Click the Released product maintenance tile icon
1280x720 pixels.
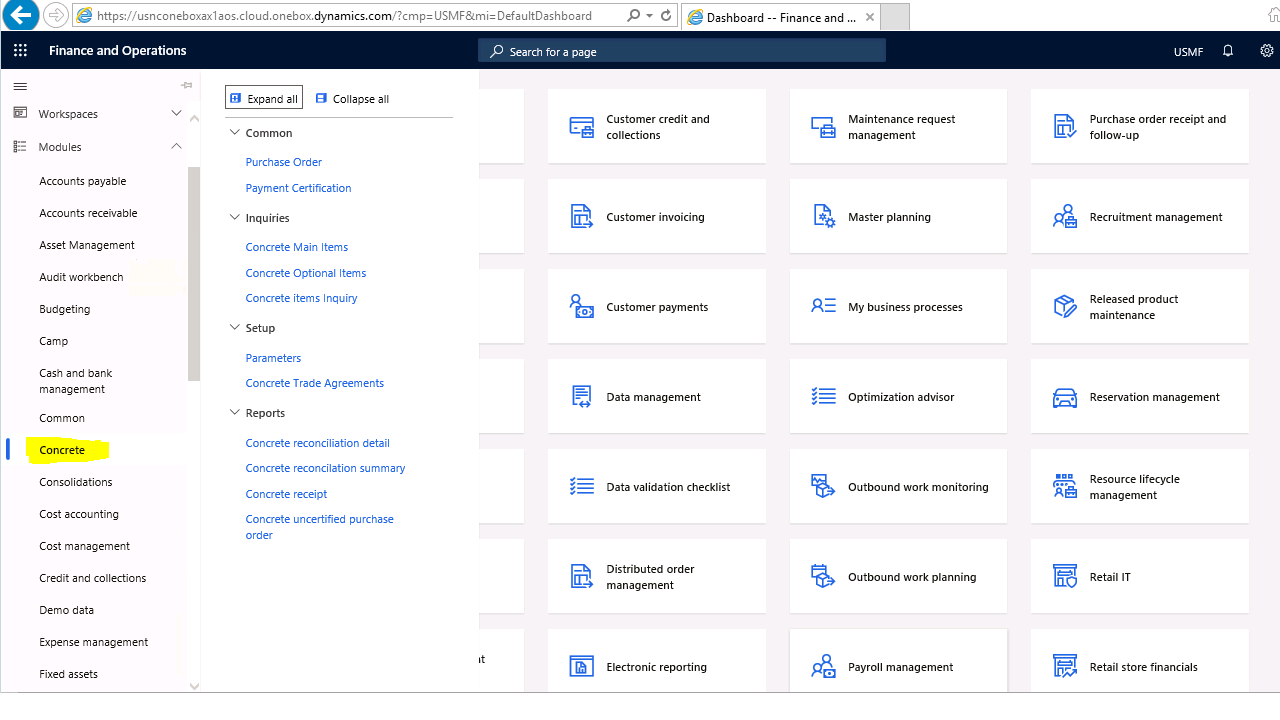tap(1065, 307)
